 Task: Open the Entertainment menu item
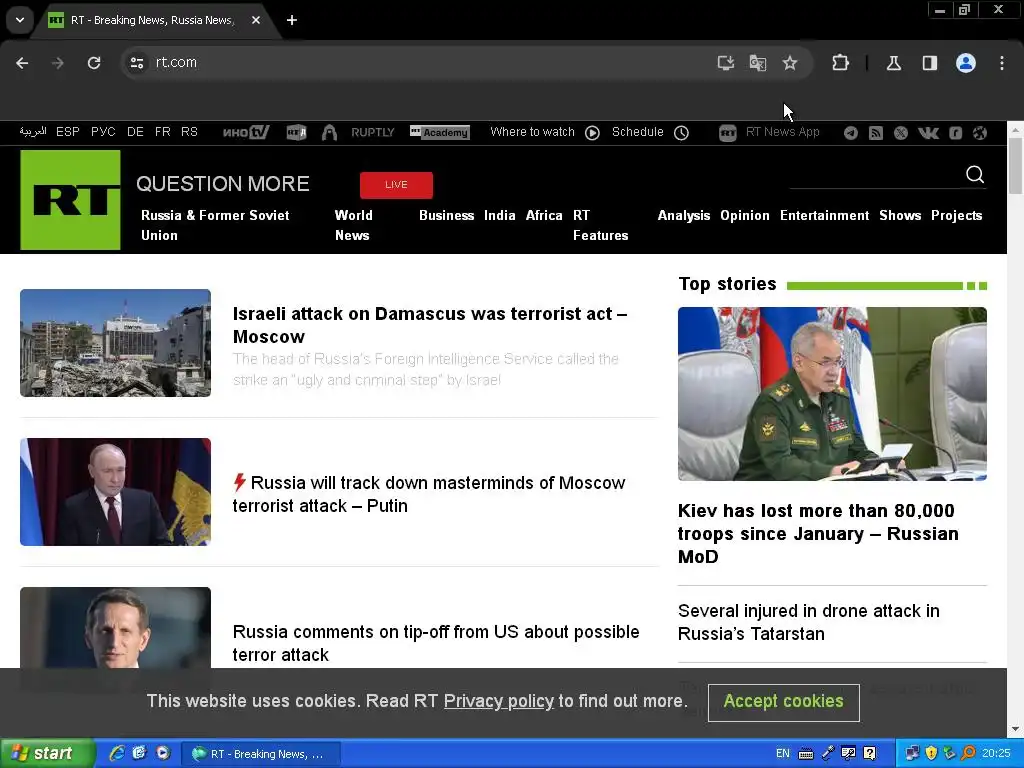824,216
